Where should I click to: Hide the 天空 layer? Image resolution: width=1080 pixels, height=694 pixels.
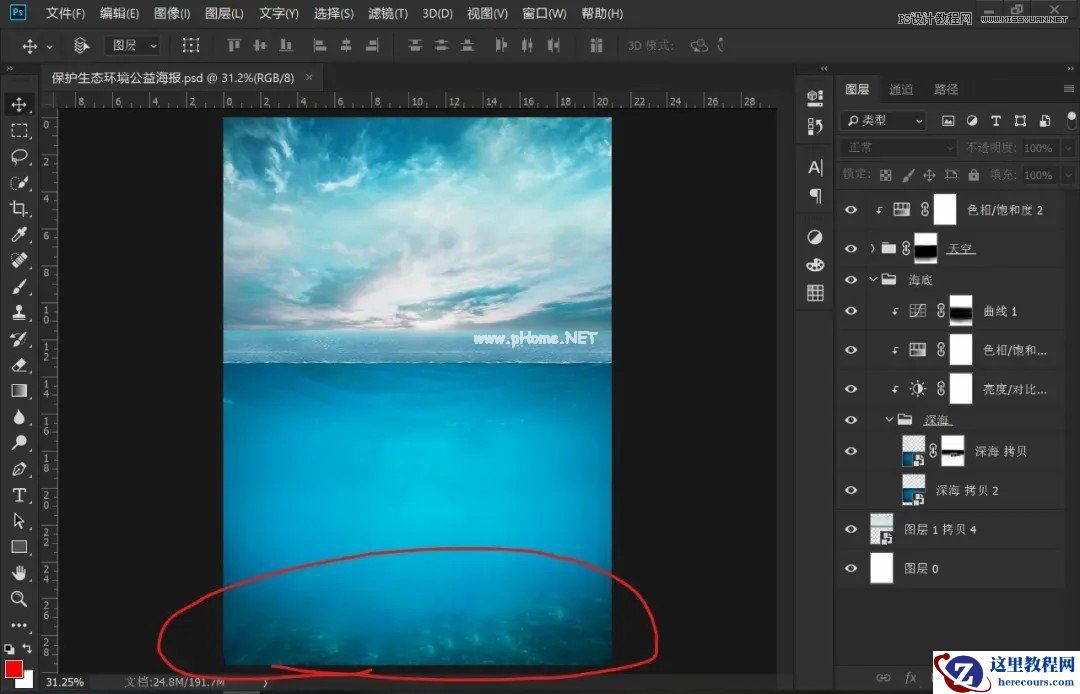[850, 248]
